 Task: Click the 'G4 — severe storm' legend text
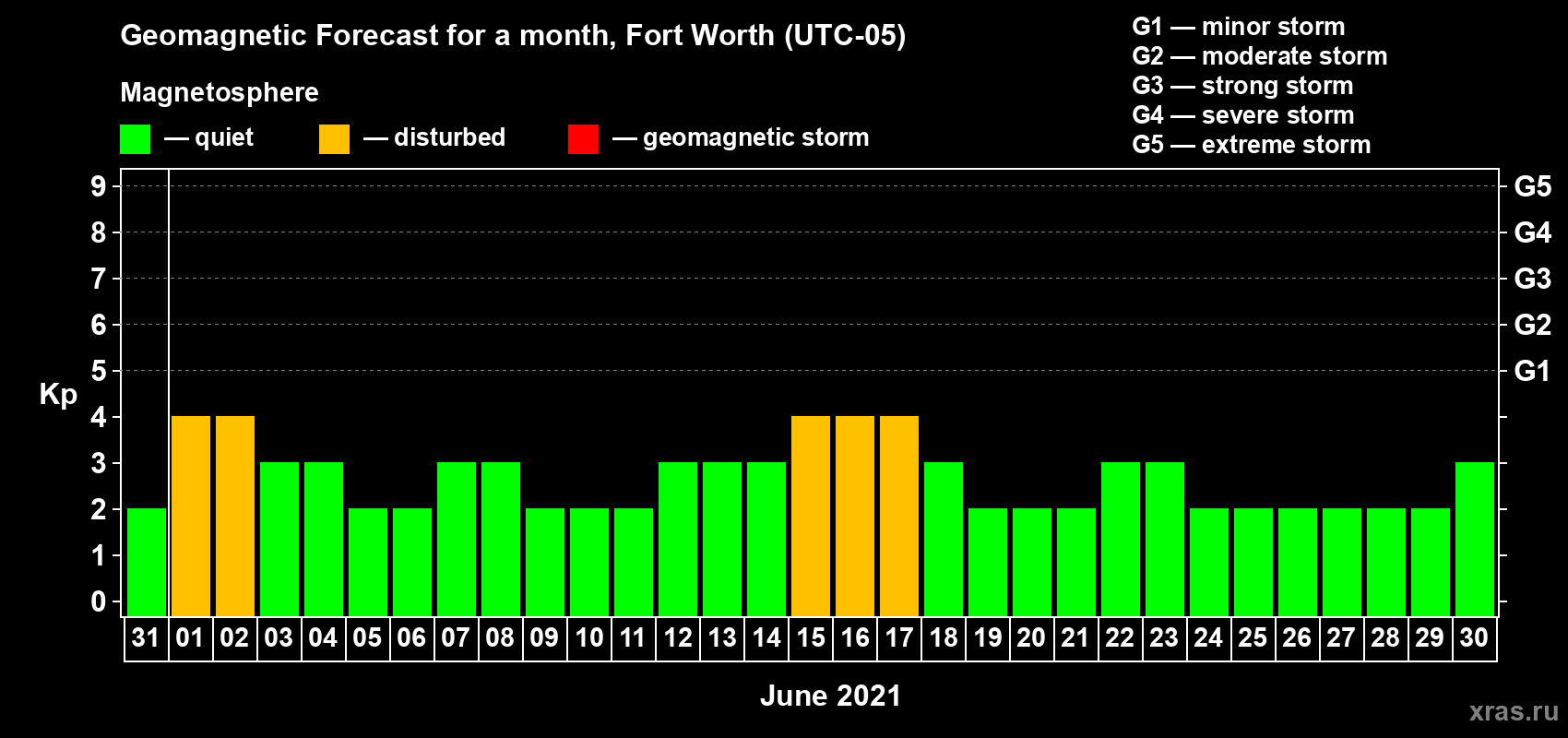[1242, 115]
